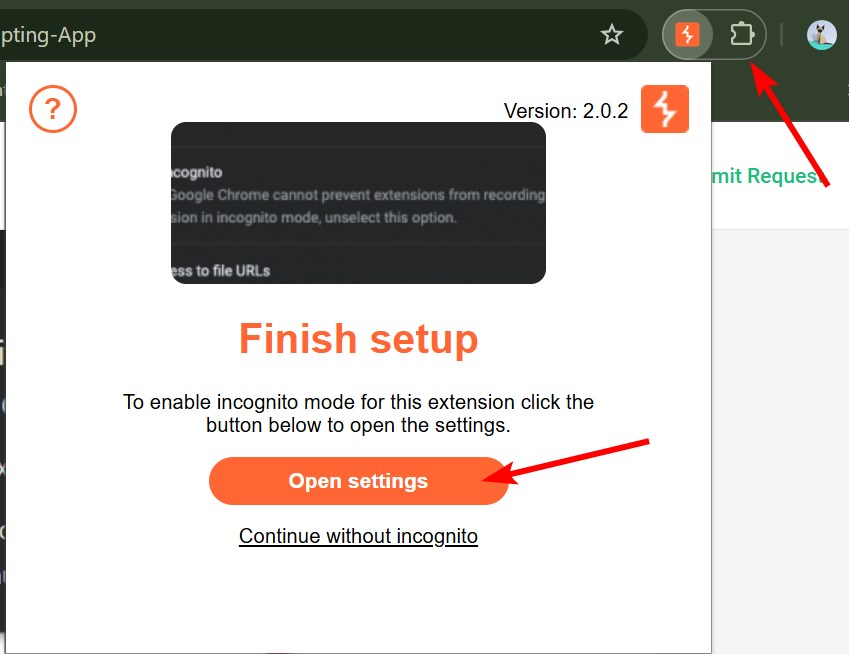Open the orange lightning extension in toolbar
Viewport: 849px width, 654px height.
(687, 35)
